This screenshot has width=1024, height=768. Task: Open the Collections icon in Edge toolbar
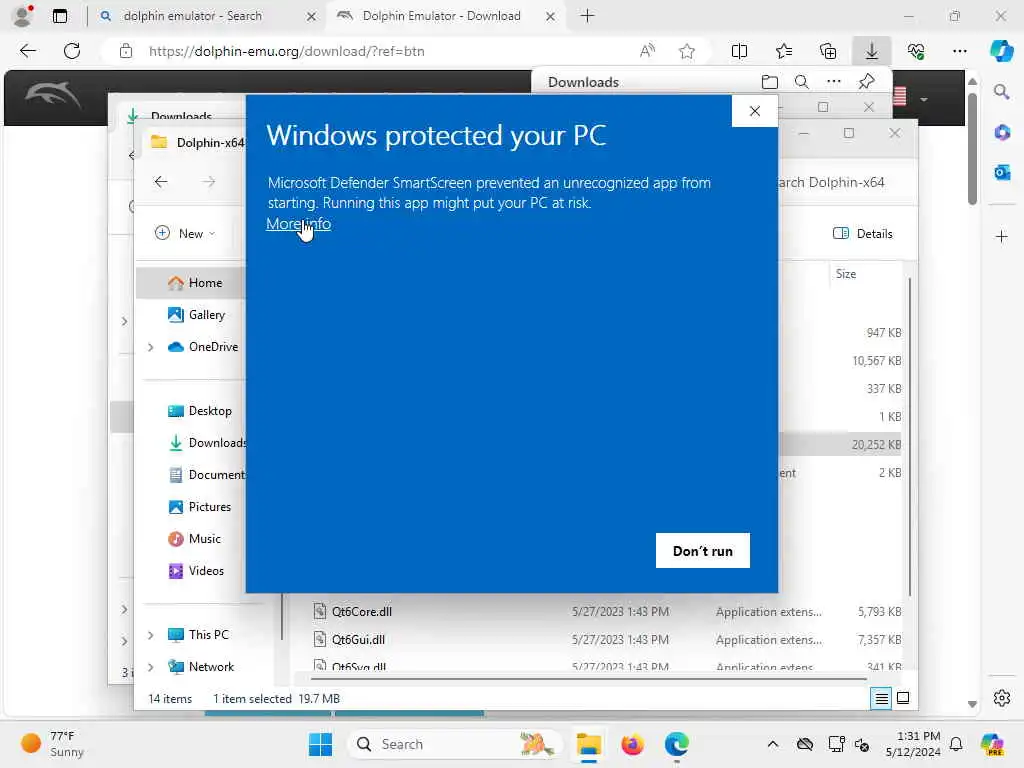pos(828,51)
